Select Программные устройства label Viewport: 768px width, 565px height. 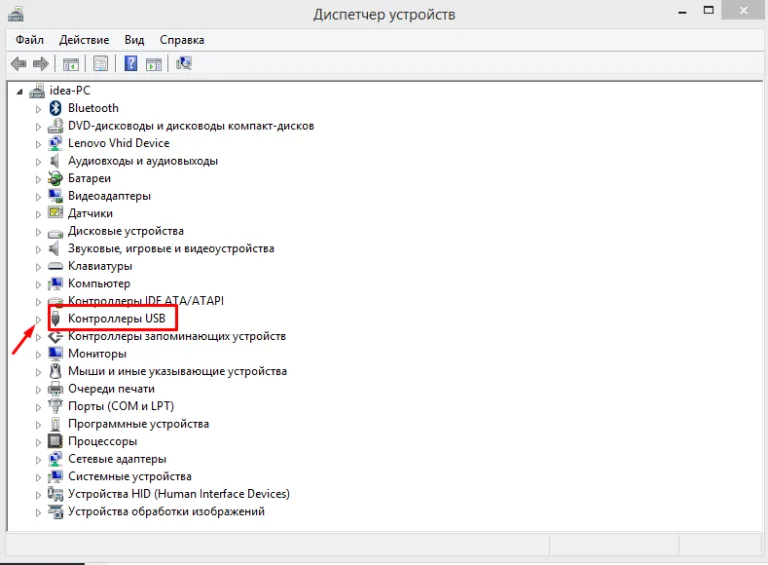(139, 424)
